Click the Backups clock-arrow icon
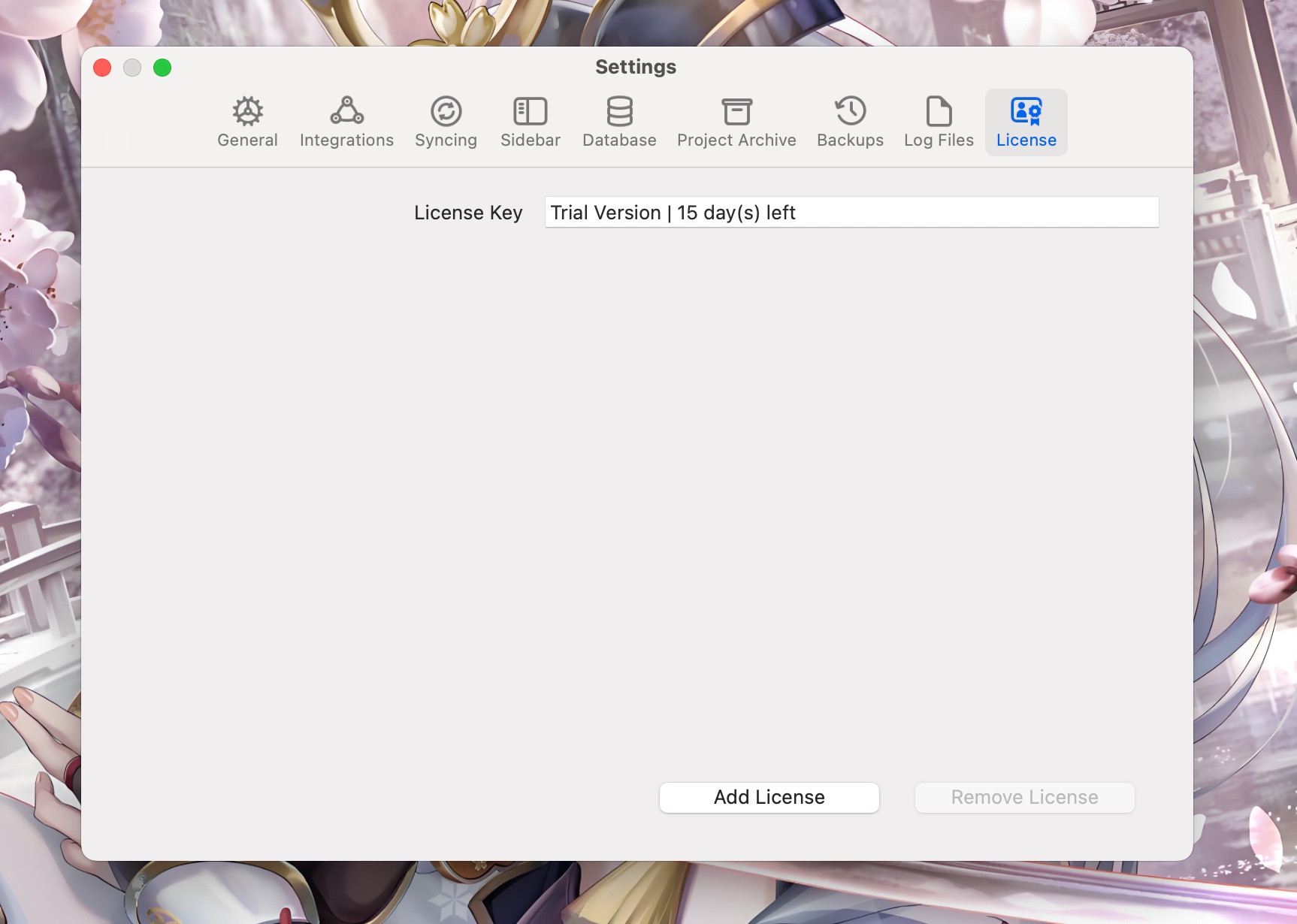1297x924 pixels. [x=850, y=111]
